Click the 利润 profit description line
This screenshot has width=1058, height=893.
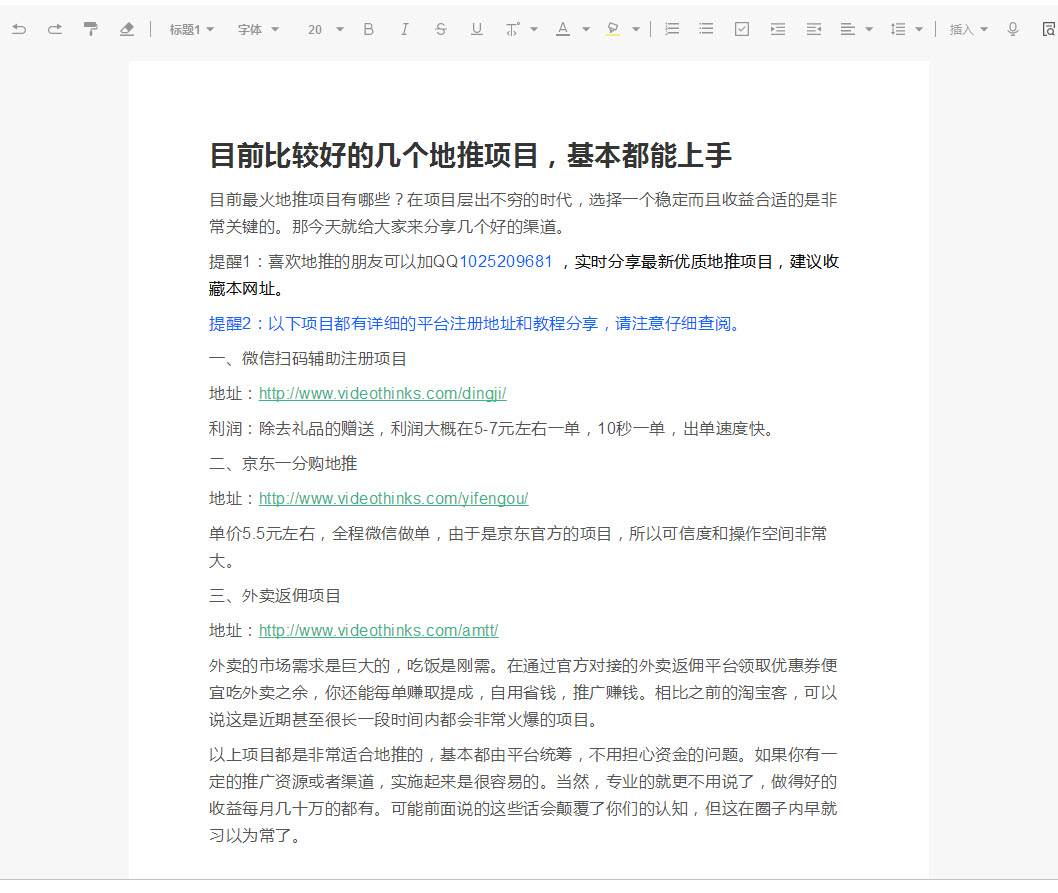[x=491, y=429]
